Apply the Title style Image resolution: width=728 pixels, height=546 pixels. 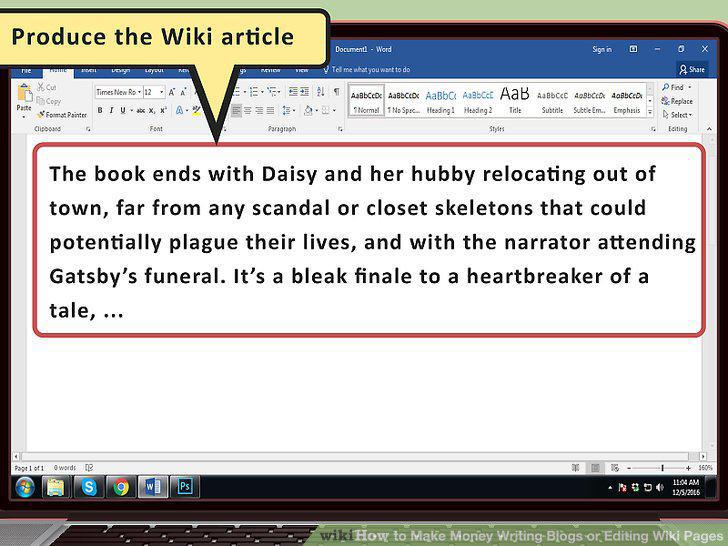pos(515,101)
